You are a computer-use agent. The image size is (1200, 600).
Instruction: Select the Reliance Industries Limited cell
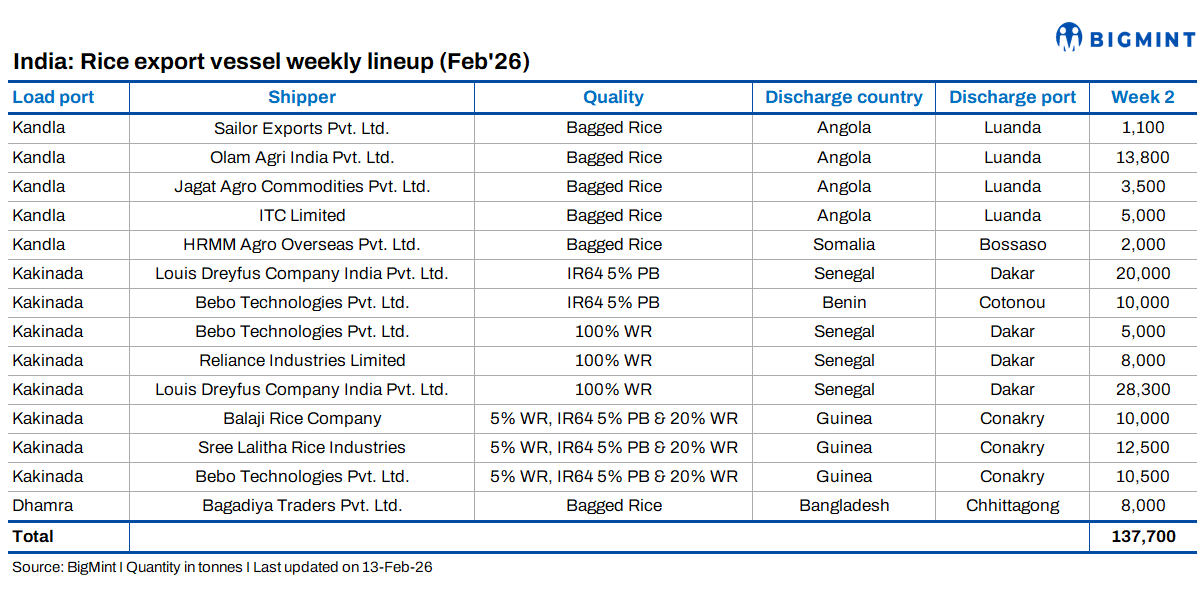coord(302,360)
